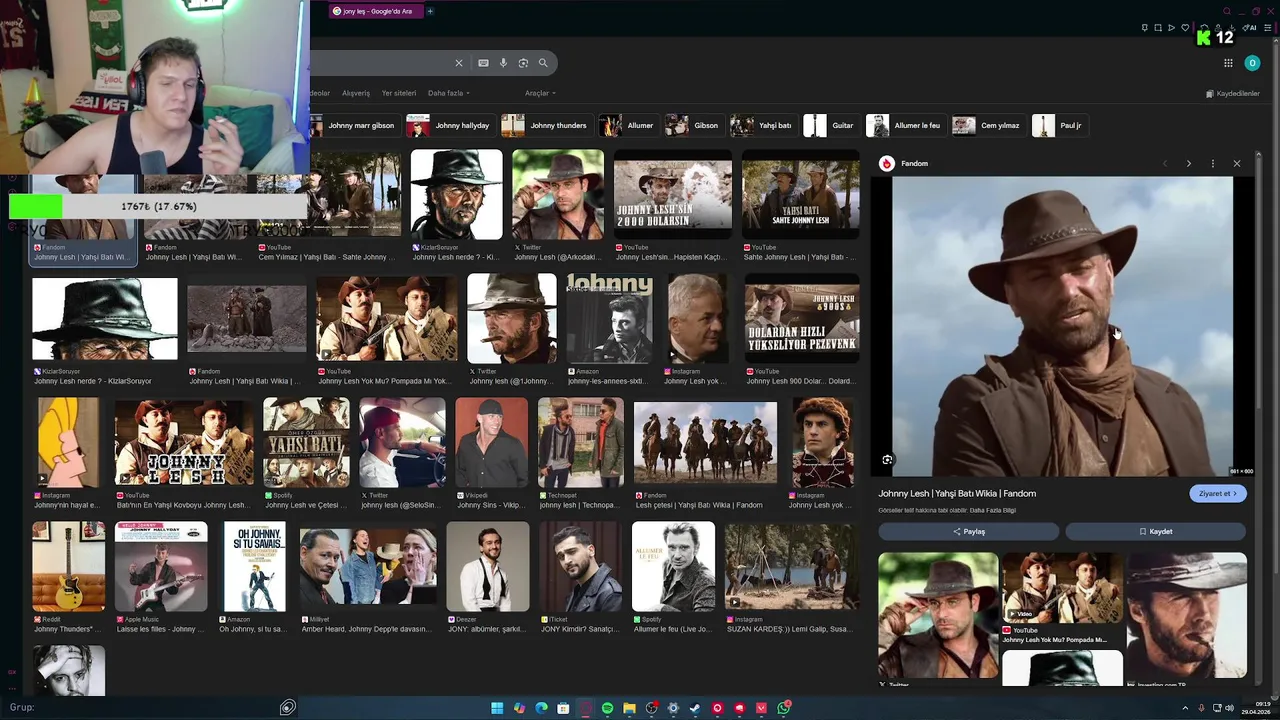Image resolution: width=1280 pixels, height=720 pixels.
Task: Click the volume icon in the system tray
Action: pyautogui.click(x=1229, y=708)
